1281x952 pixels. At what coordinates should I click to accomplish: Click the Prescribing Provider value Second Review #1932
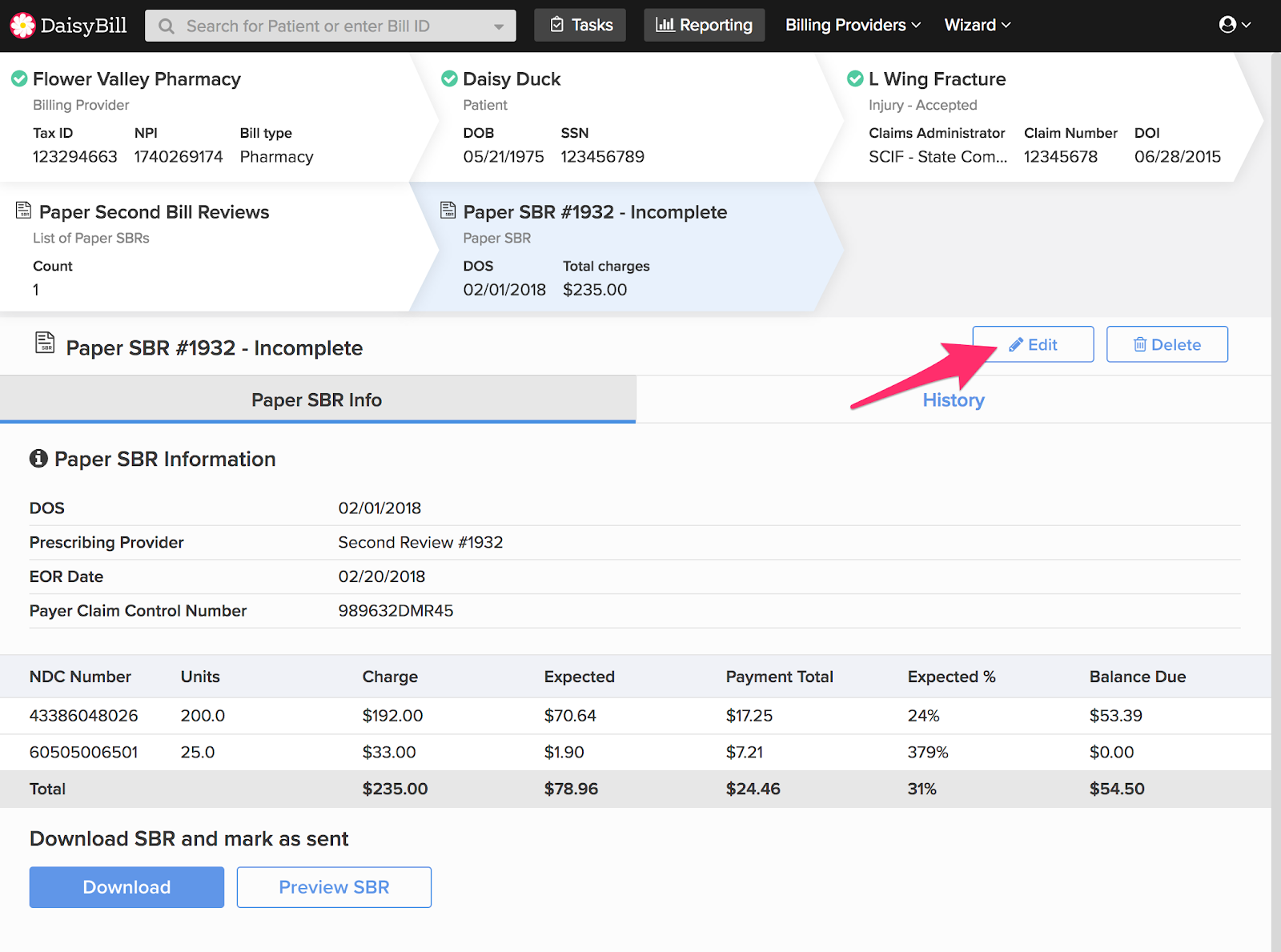(420, 542)
